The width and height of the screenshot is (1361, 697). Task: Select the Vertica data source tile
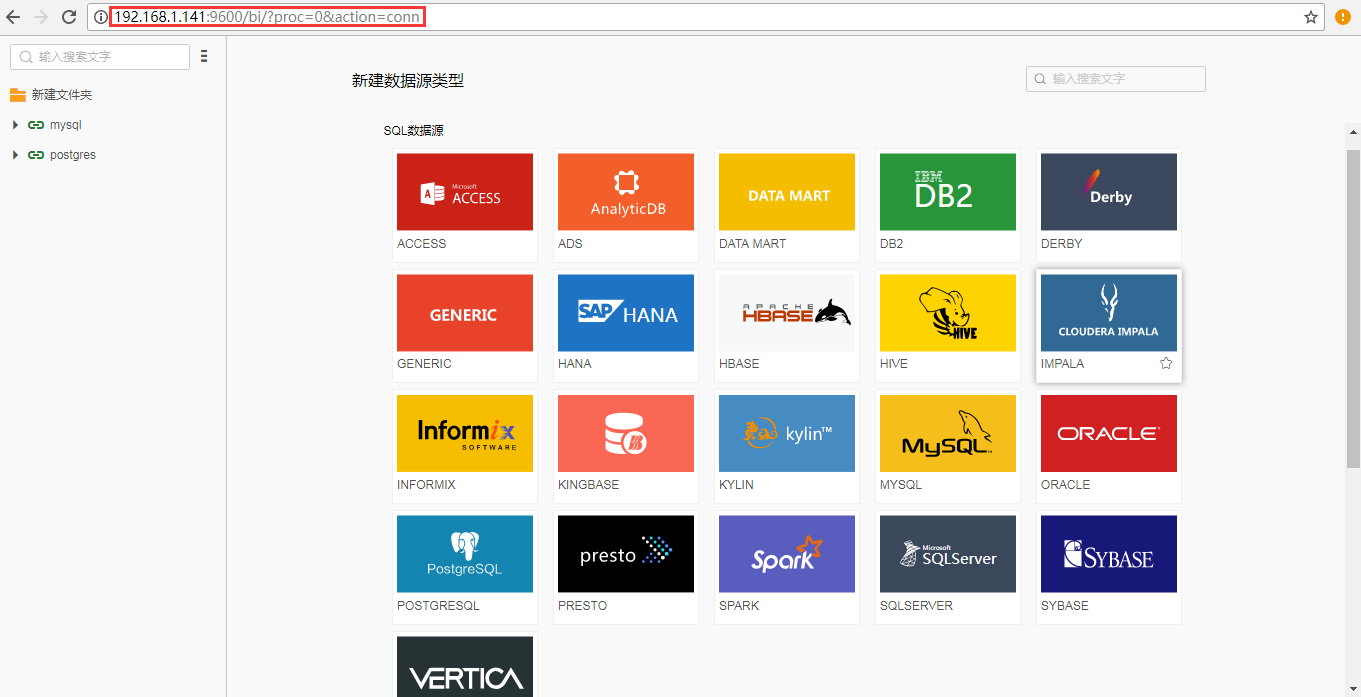tap(465, 666)
